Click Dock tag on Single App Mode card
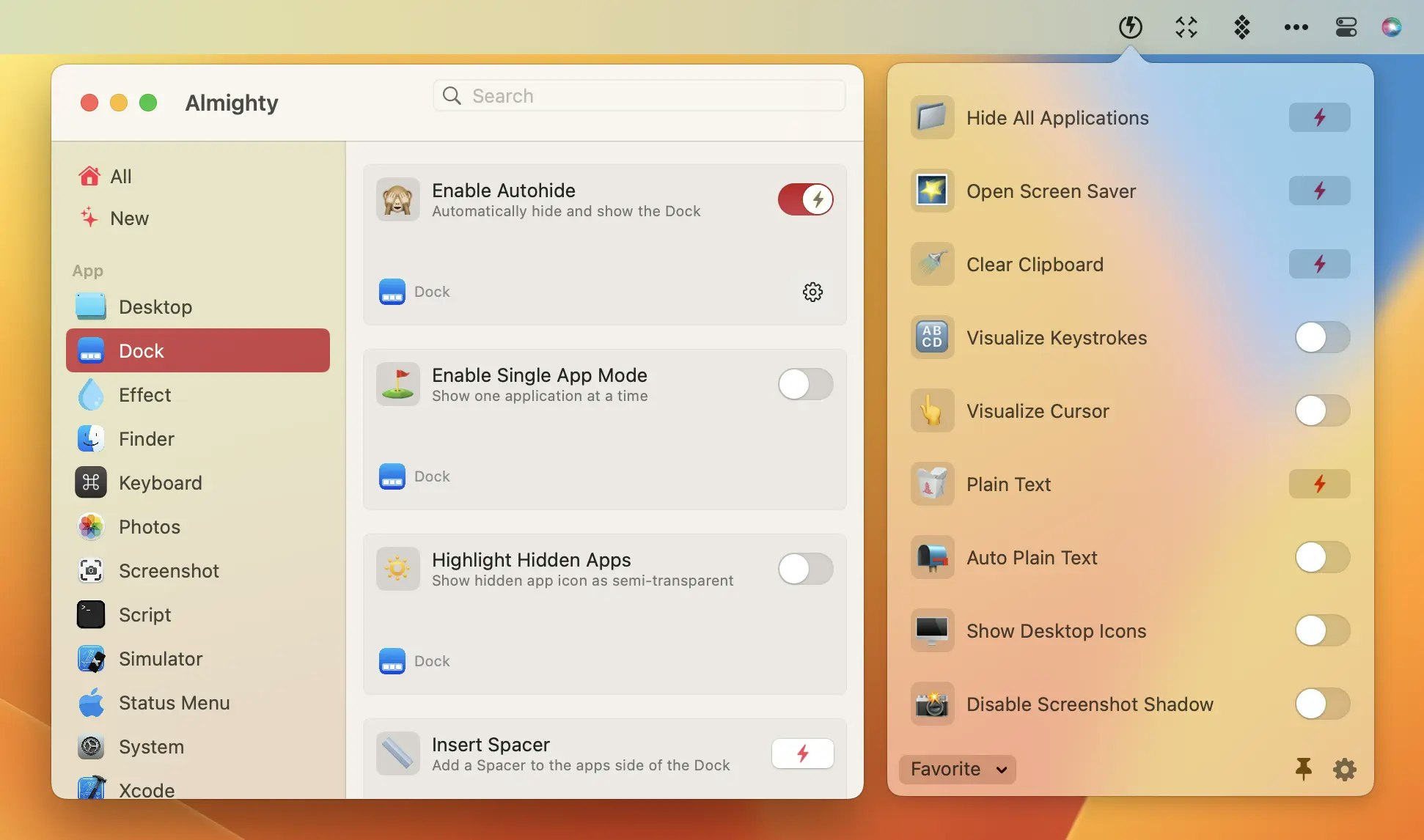The height and width of the screenshot is (840, 1424). point(414,476)
